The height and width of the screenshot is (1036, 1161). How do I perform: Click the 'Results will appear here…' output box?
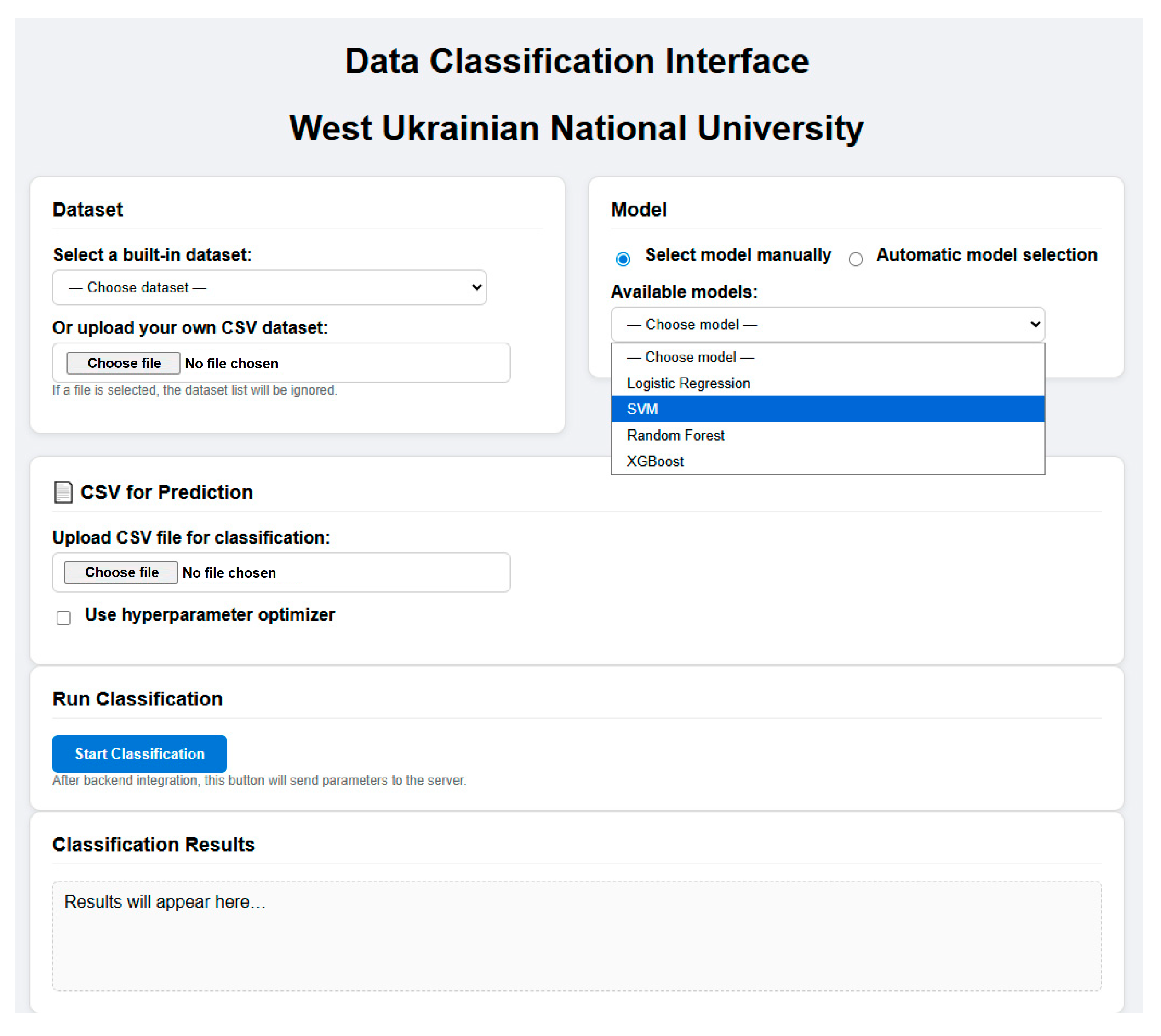tap(577, 937)
